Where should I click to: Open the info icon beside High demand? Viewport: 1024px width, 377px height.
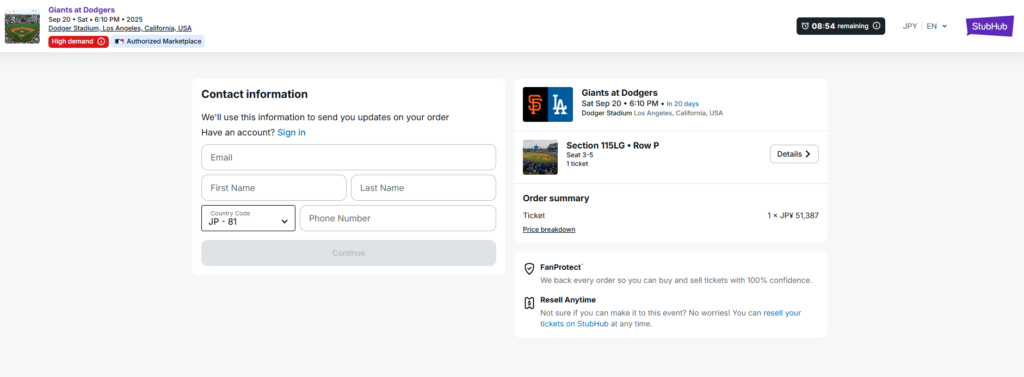click(101, 41)
